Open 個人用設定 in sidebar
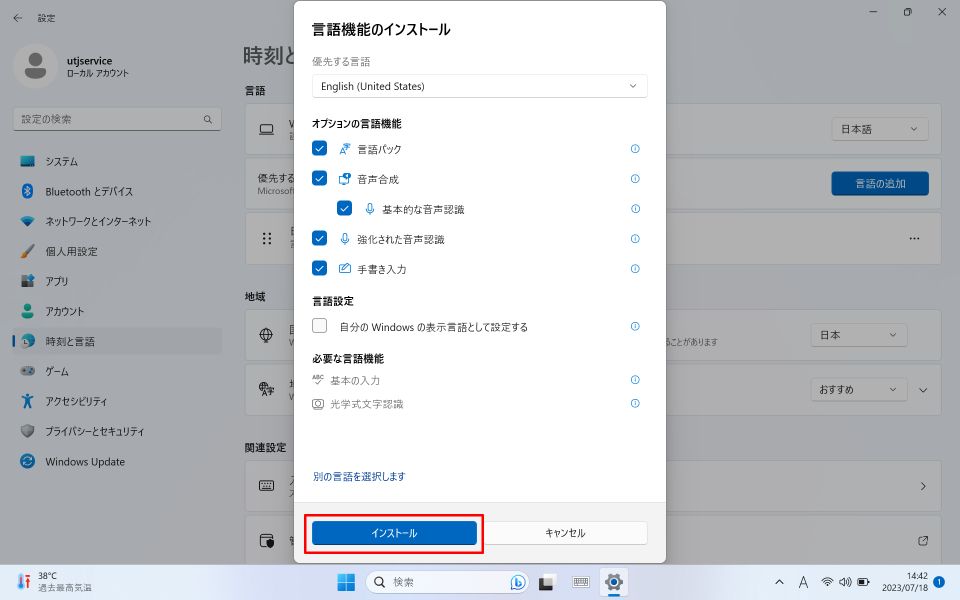The image size is (960, 600). pos(117,252)
